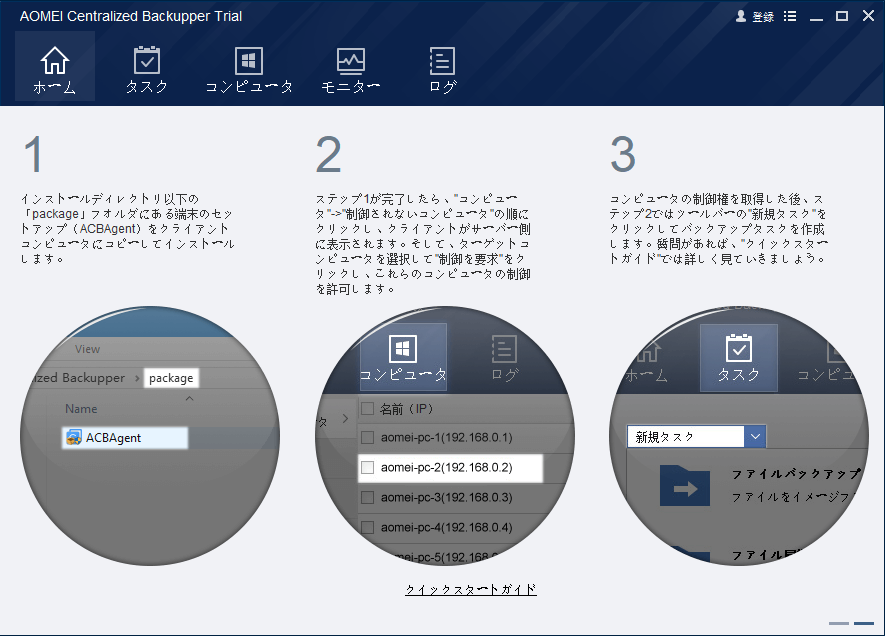Maximize the AOMEI Centralized Backupper window
The image size is (885, 636).
(842, 16)
